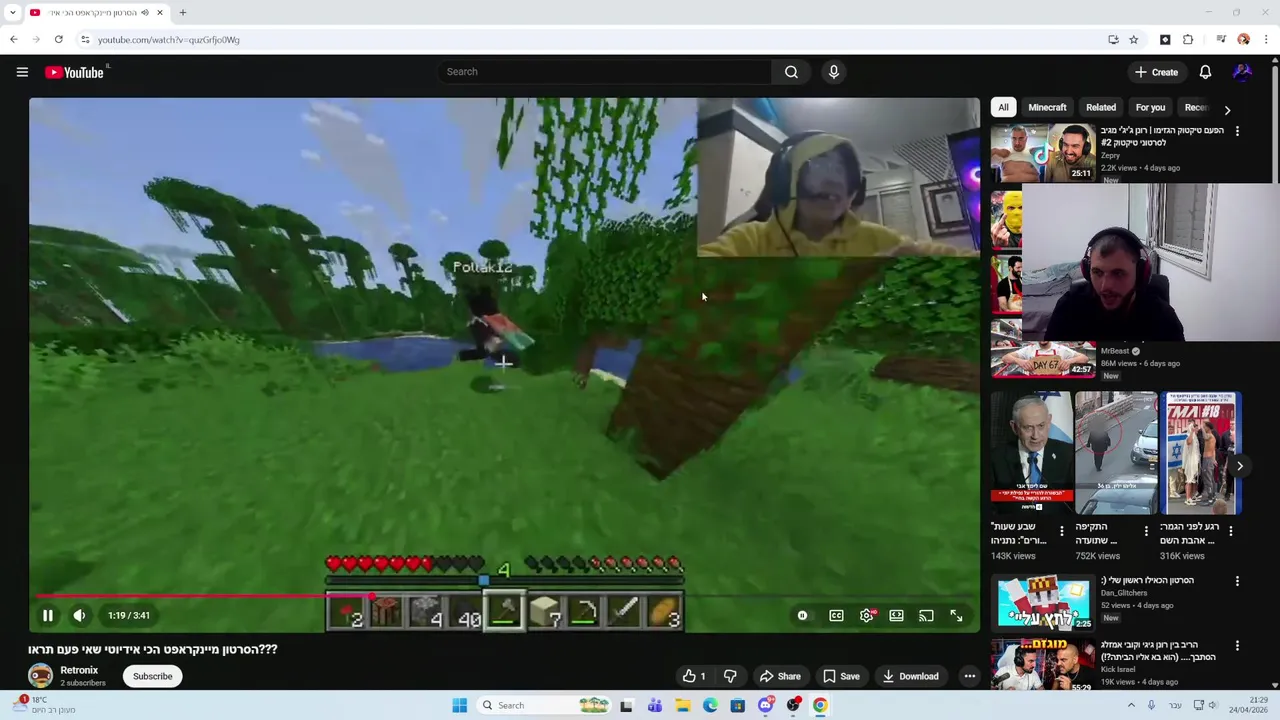This screenshot has height=720, width=1280.
Task: Dislike the video
Action: [x=730, y=677]
